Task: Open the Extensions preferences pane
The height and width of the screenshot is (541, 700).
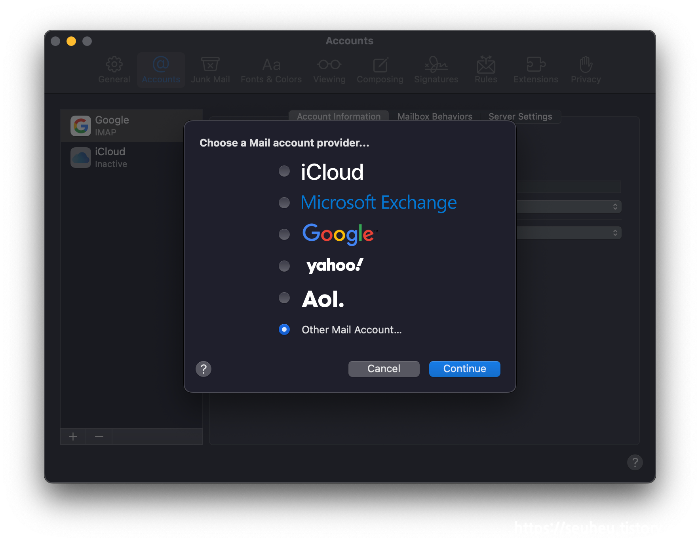Action: click(x=536, y=70)
